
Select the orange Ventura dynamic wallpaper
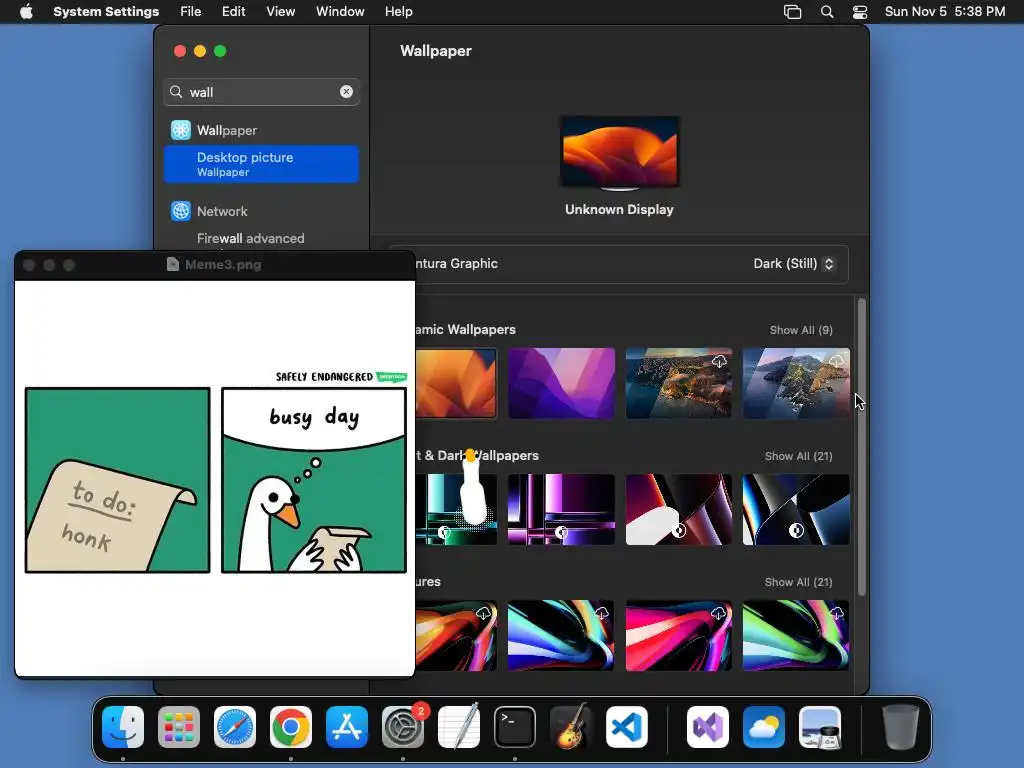456,383
